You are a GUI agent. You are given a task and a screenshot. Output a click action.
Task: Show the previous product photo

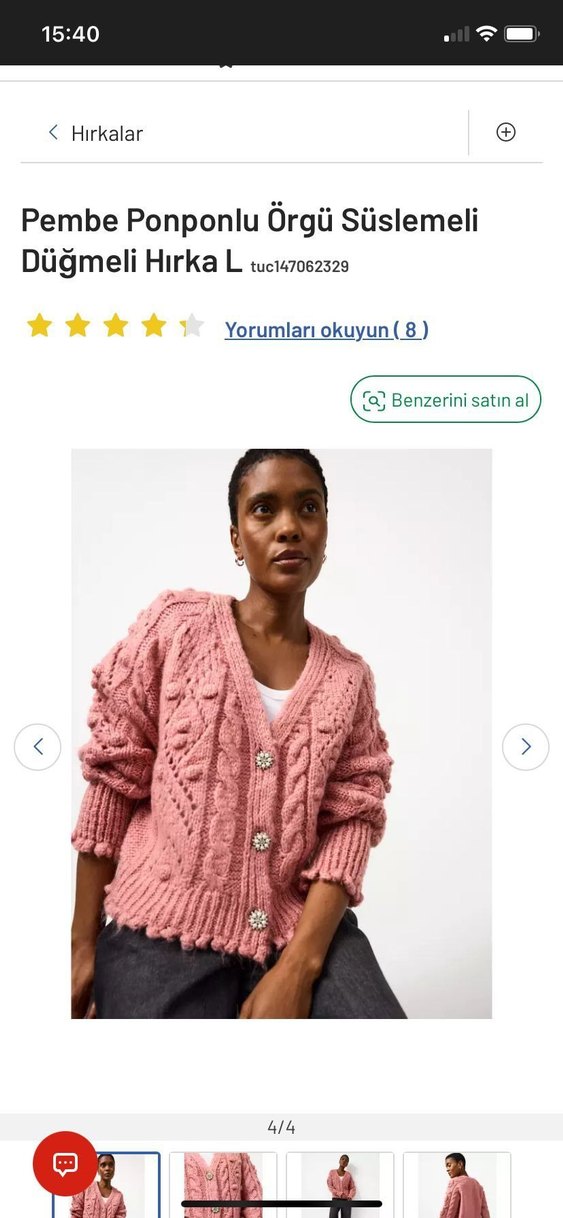pyautogui.click(x=38, y=746)
